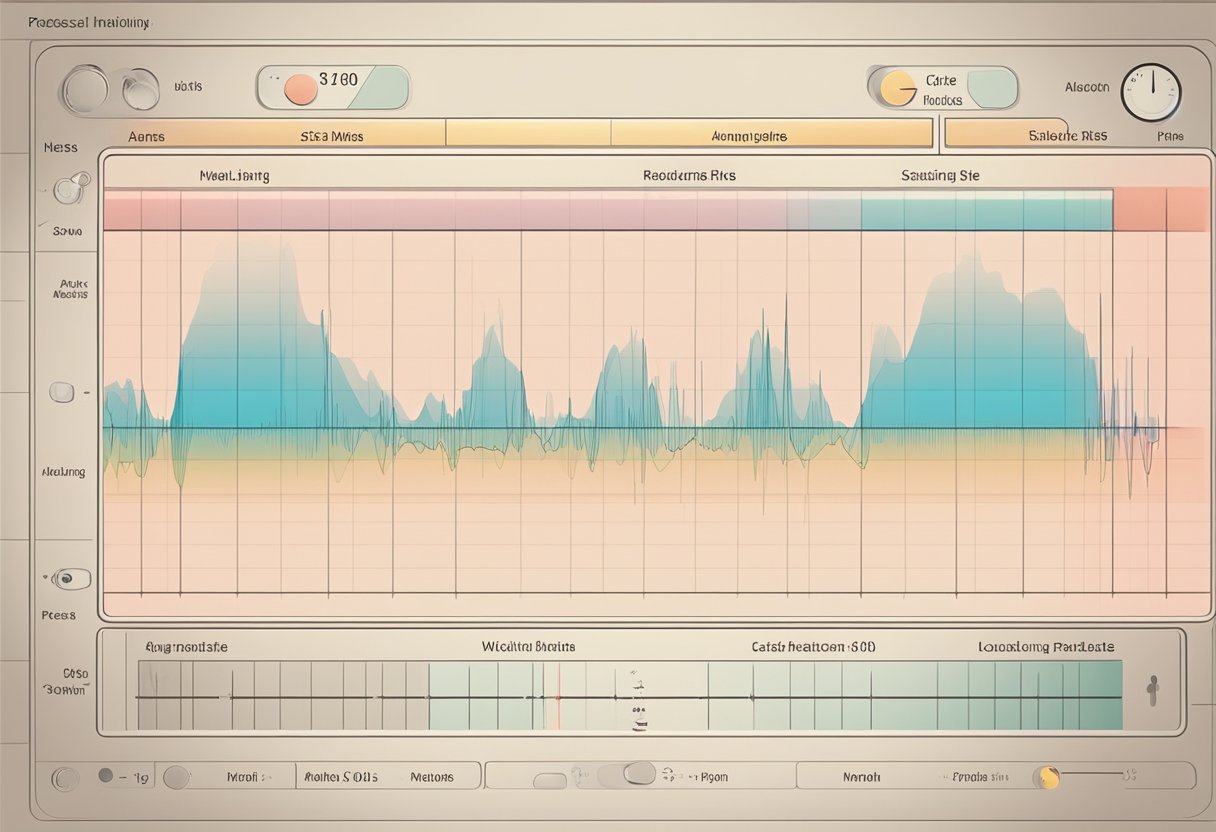Click the round knob left of Meofi

point(176,776)
